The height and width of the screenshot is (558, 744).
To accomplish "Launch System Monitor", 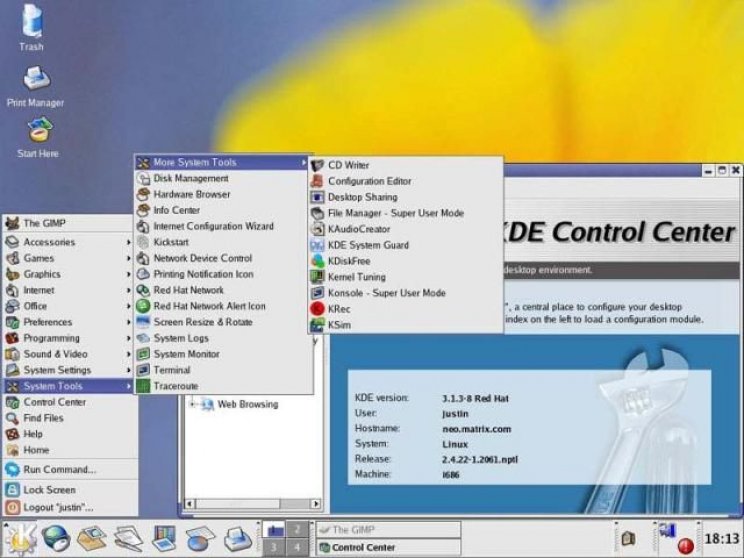I will [x=223, y=354].
